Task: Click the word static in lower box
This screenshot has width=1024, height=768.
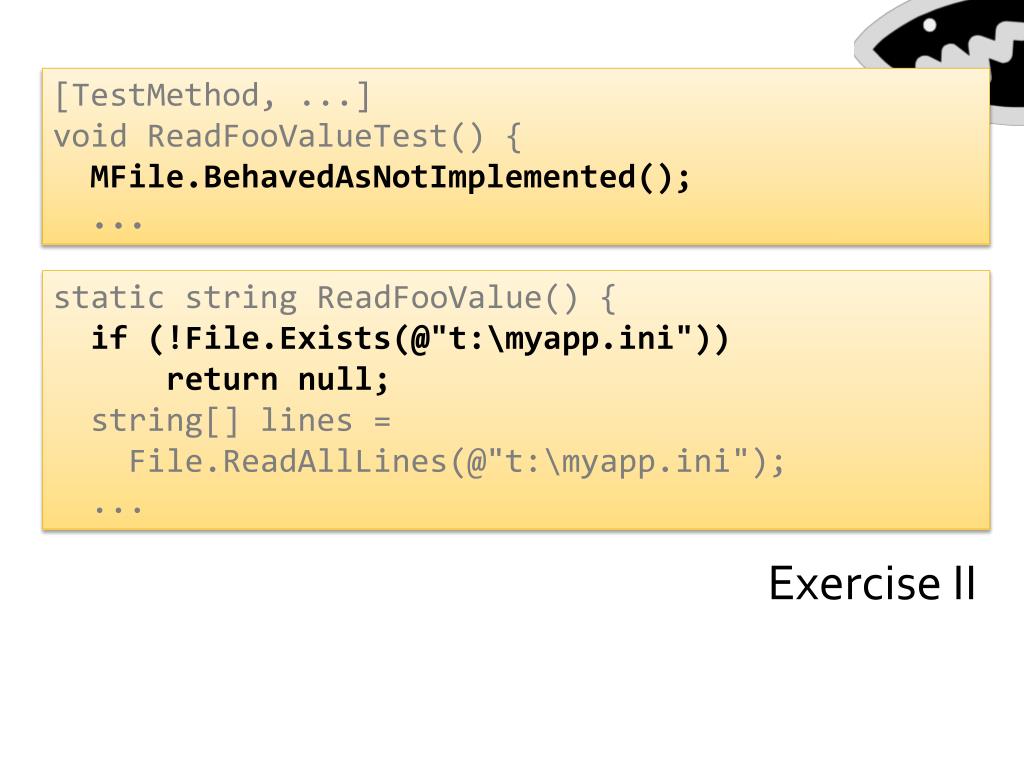Action: tap(109, 298)
